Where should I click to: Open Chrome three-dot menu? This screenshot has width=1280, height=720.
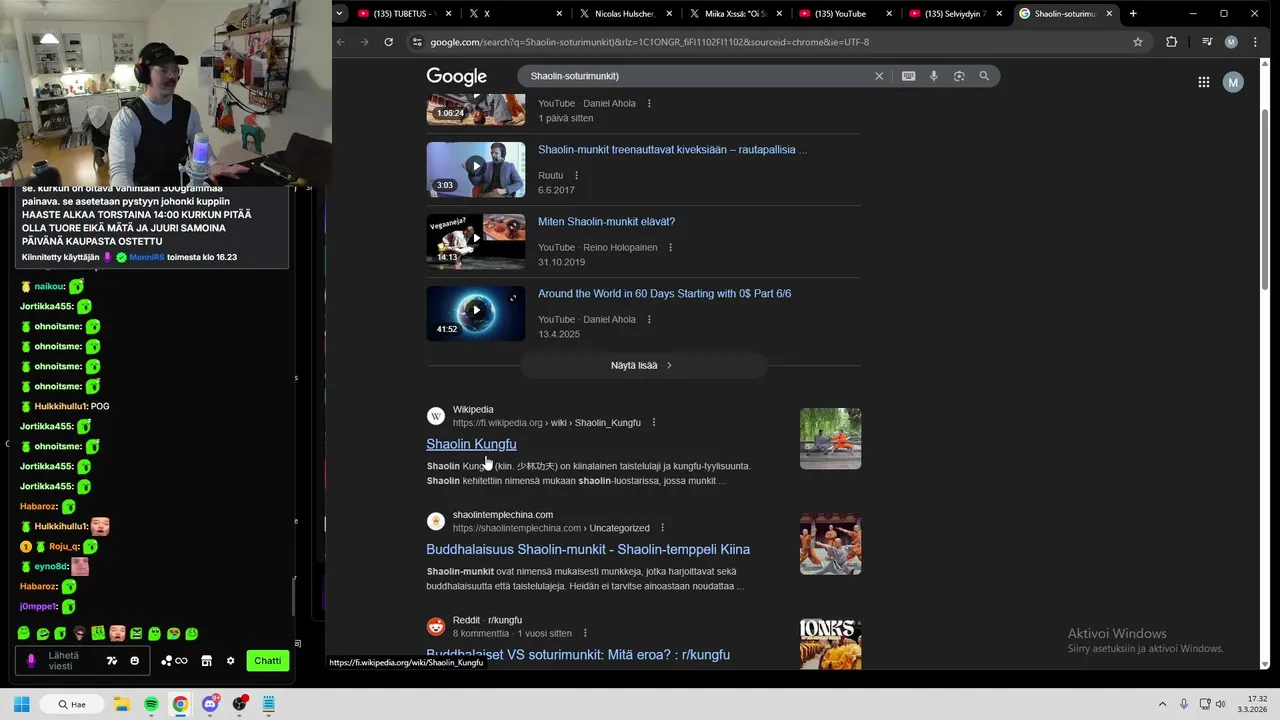[1256, 42]
